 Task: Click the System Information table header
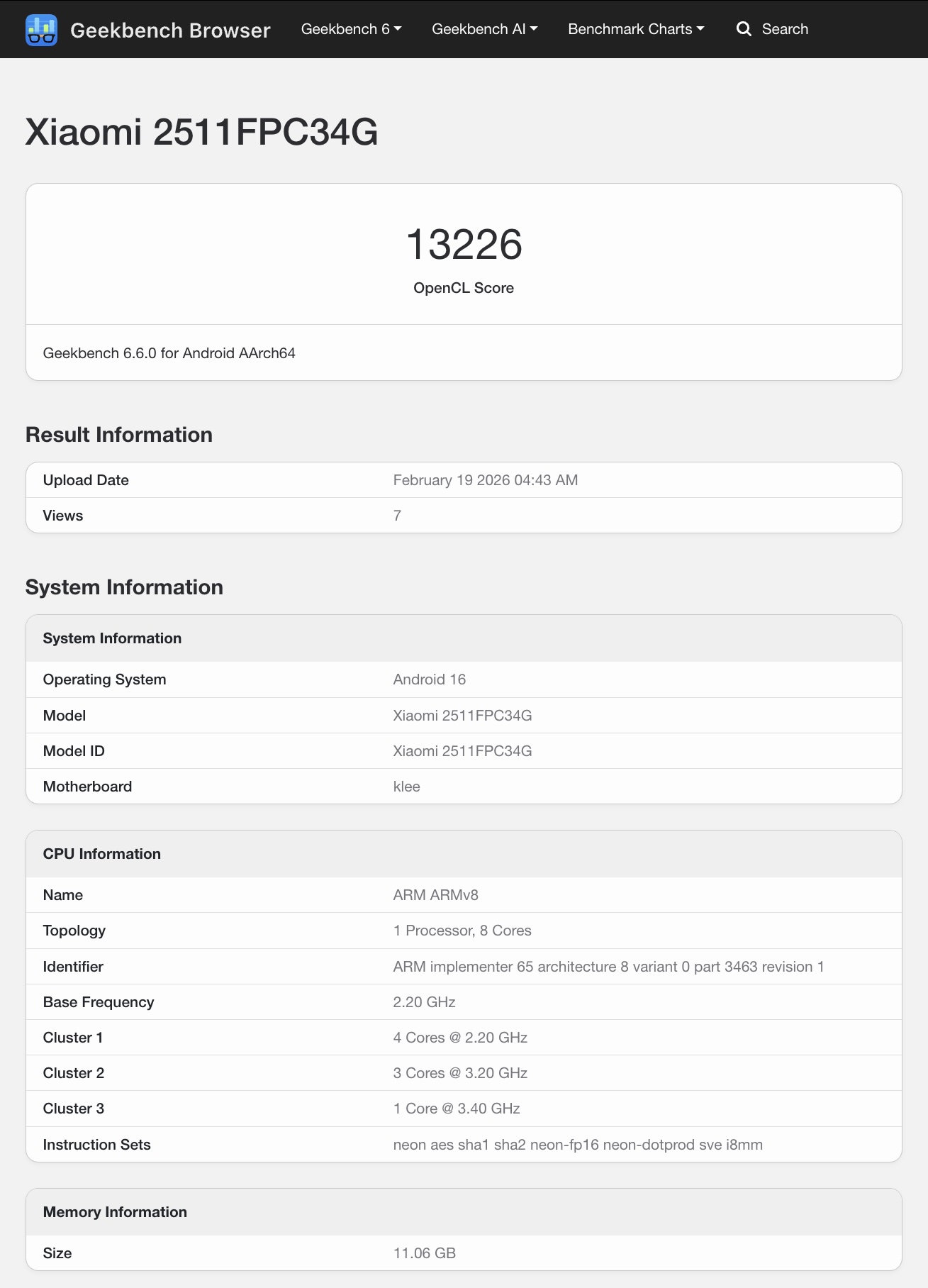(x=464, y=638)
